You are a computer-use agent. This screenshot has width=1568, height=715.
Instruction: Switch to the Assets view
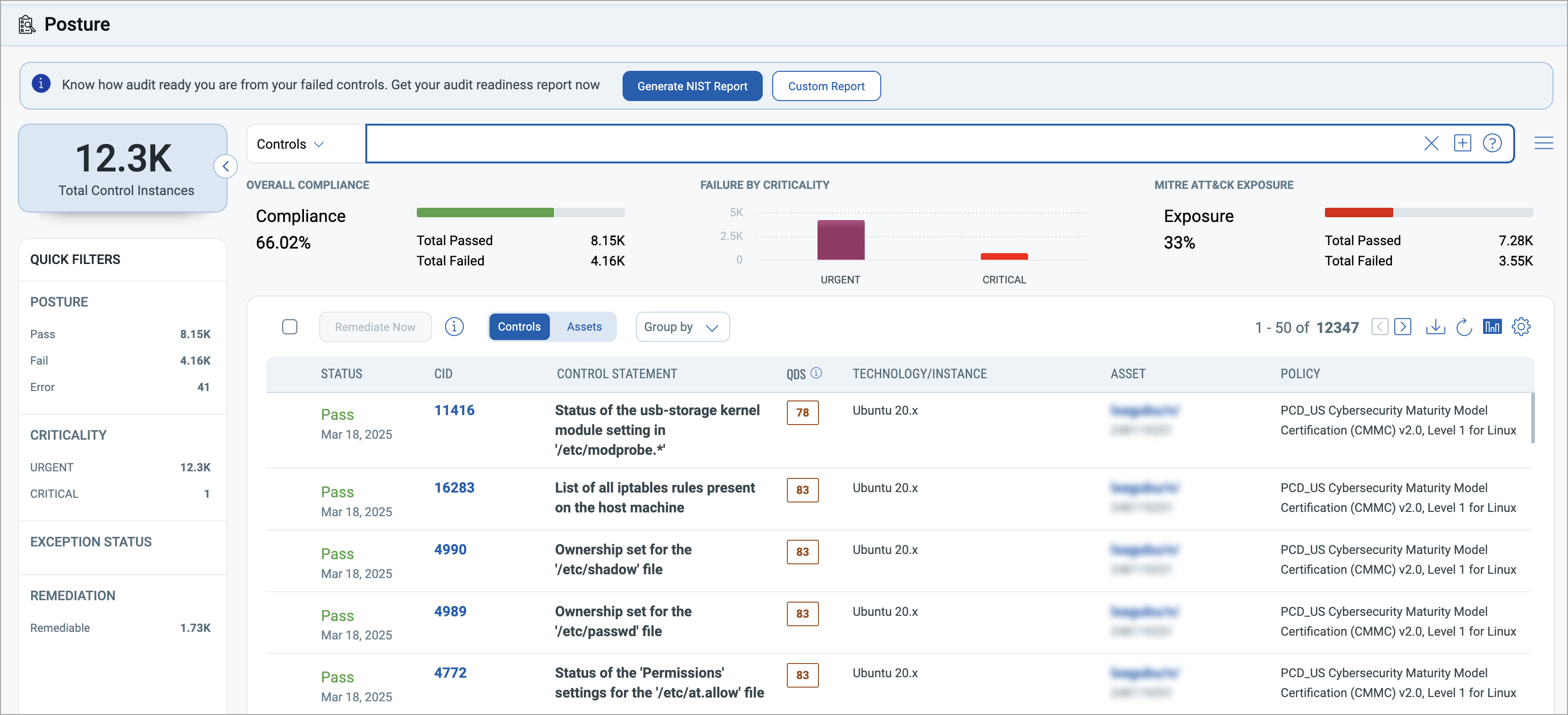[584, 327]
